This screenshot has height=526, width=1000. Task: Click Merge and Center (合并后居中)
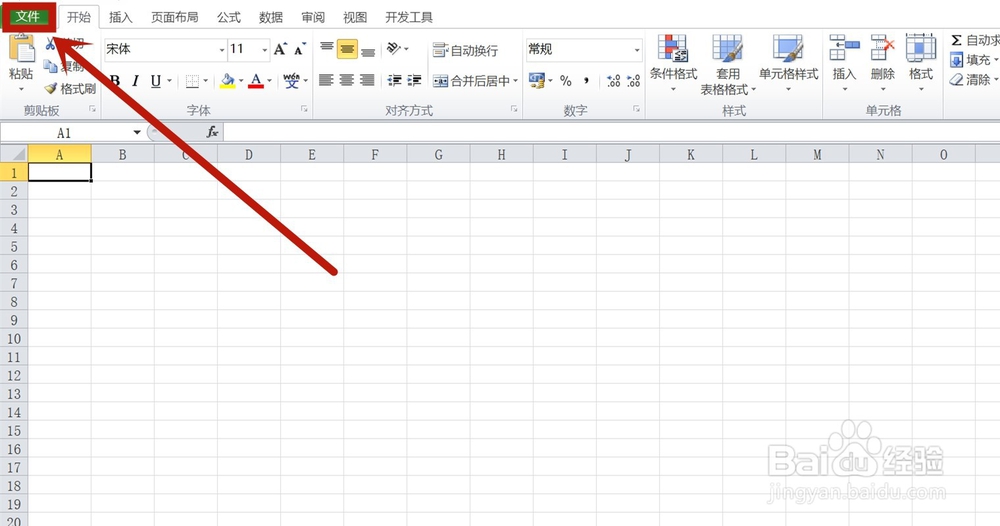click(471, 81)
